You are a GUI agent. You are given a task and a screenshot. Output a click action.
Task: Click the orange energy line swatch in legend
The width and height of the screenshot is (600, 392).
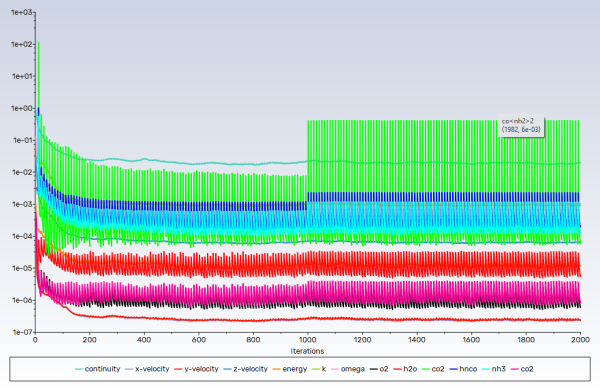click(277, 369)
